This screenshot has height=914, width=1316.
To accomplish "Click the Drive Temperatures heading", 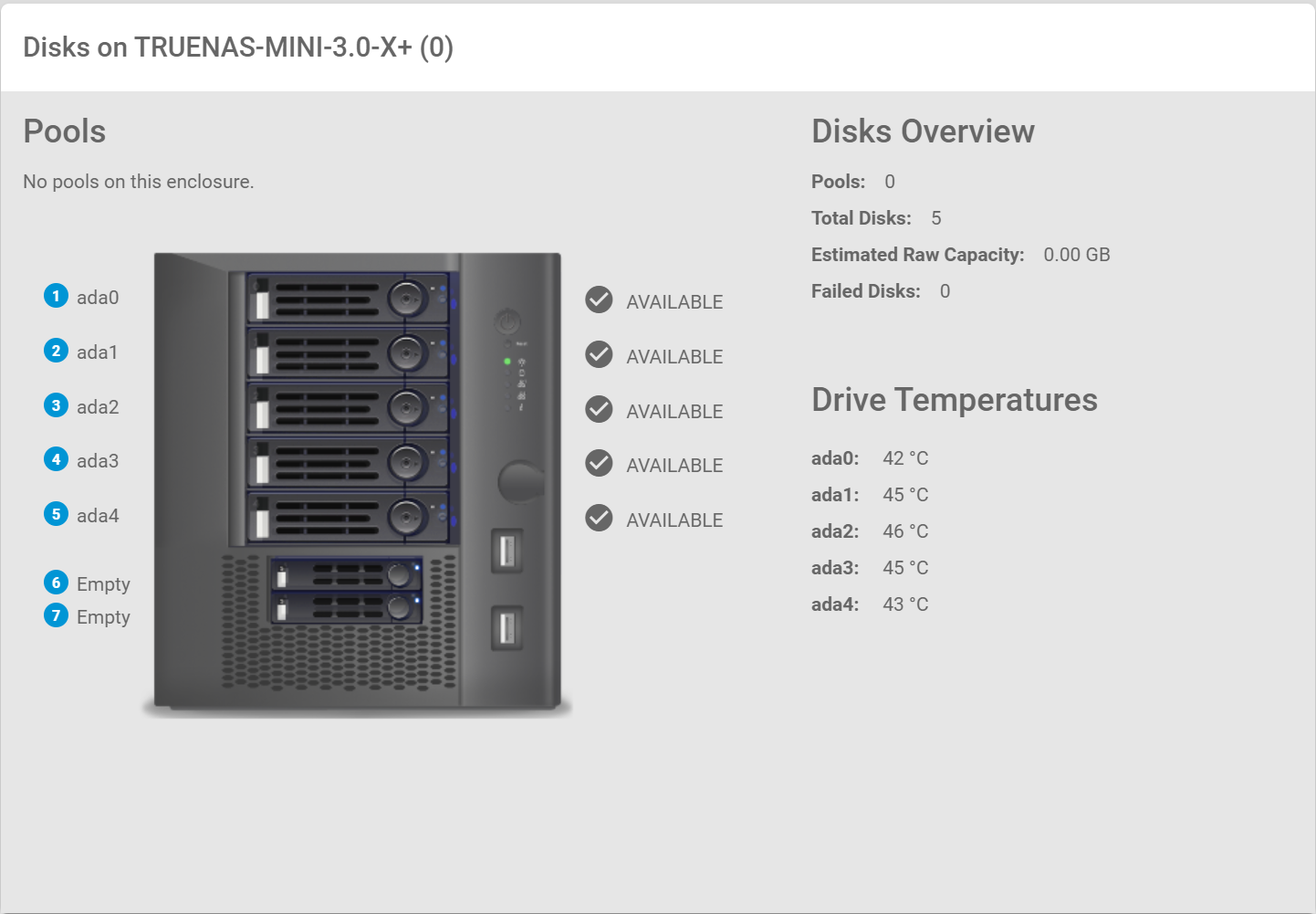I will [x=955, y=400].
